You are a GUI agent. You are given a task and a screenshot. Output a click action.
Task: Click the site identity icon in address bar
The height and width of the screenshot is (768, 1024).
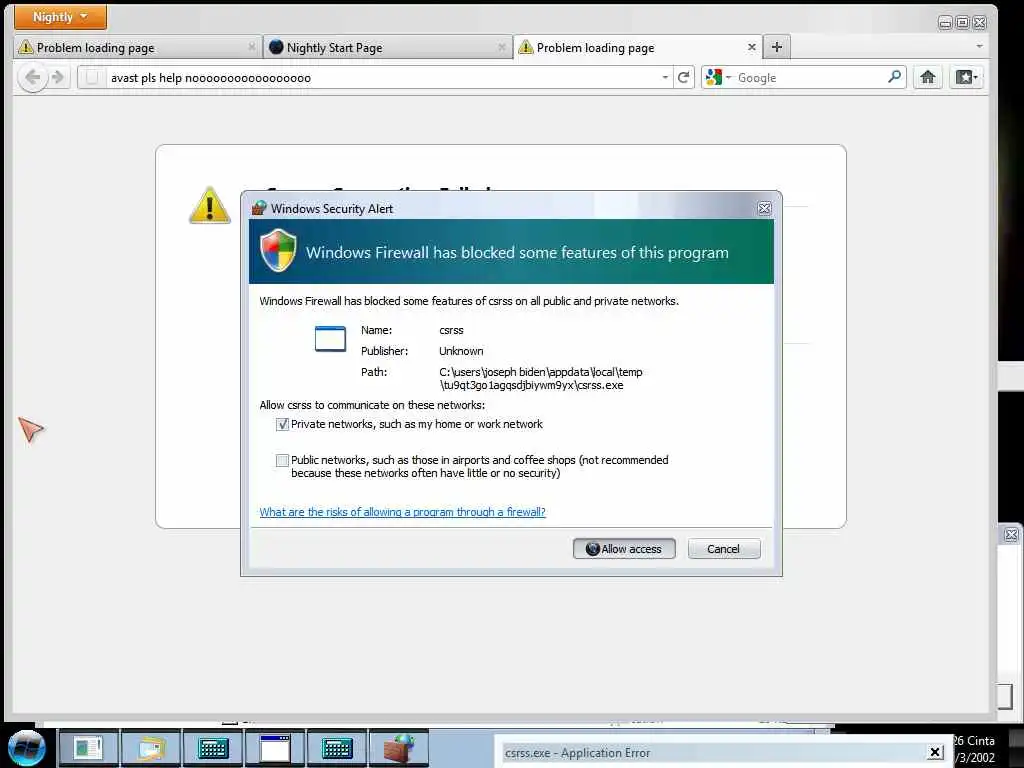[92, 78]
